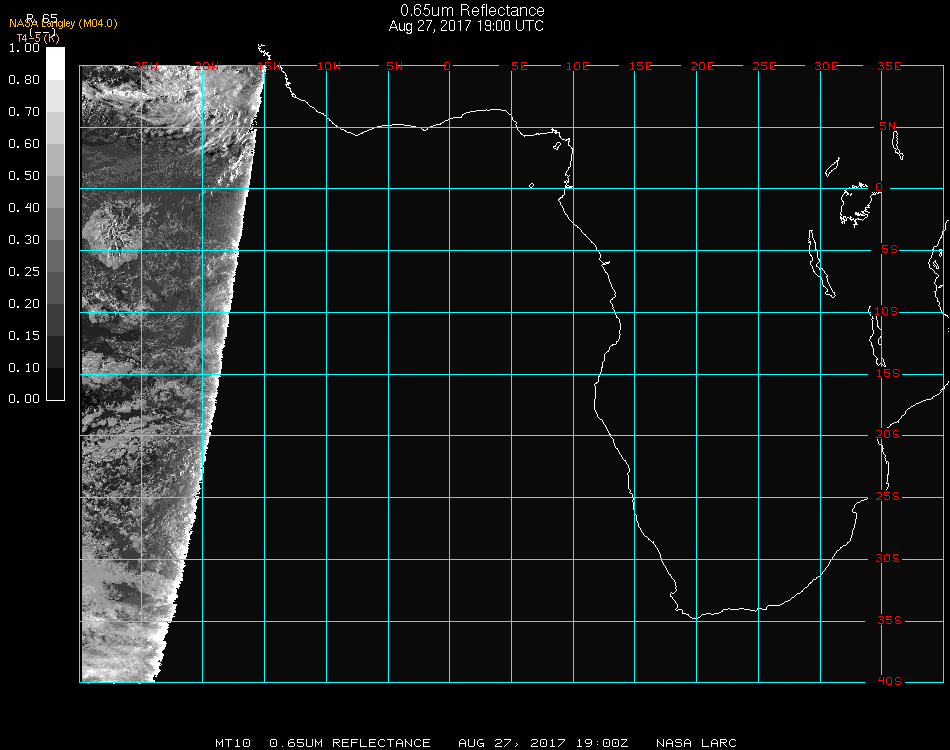Click the 0.70 colorbar label
The image size is (950, 750).
click(x=24, y=111)
